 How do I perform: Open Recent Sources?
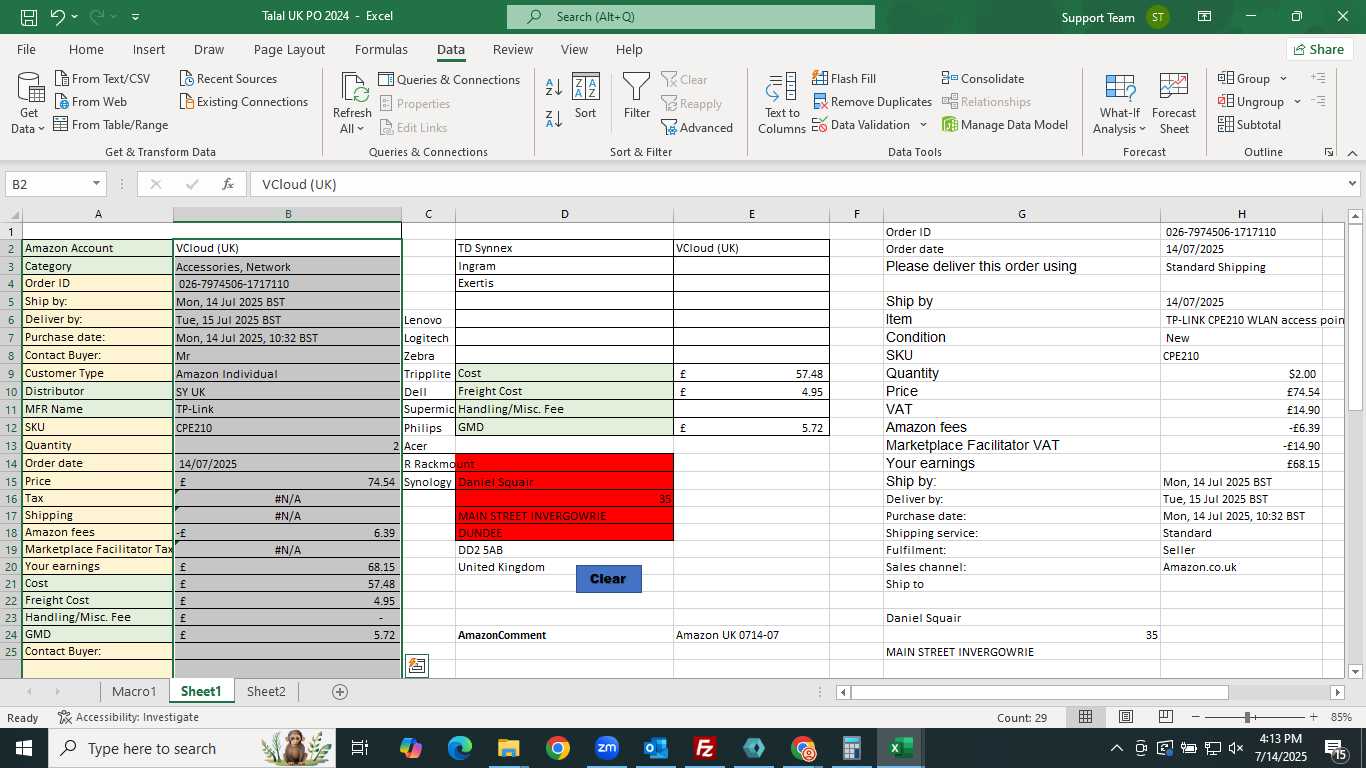(x=228, y=79)
